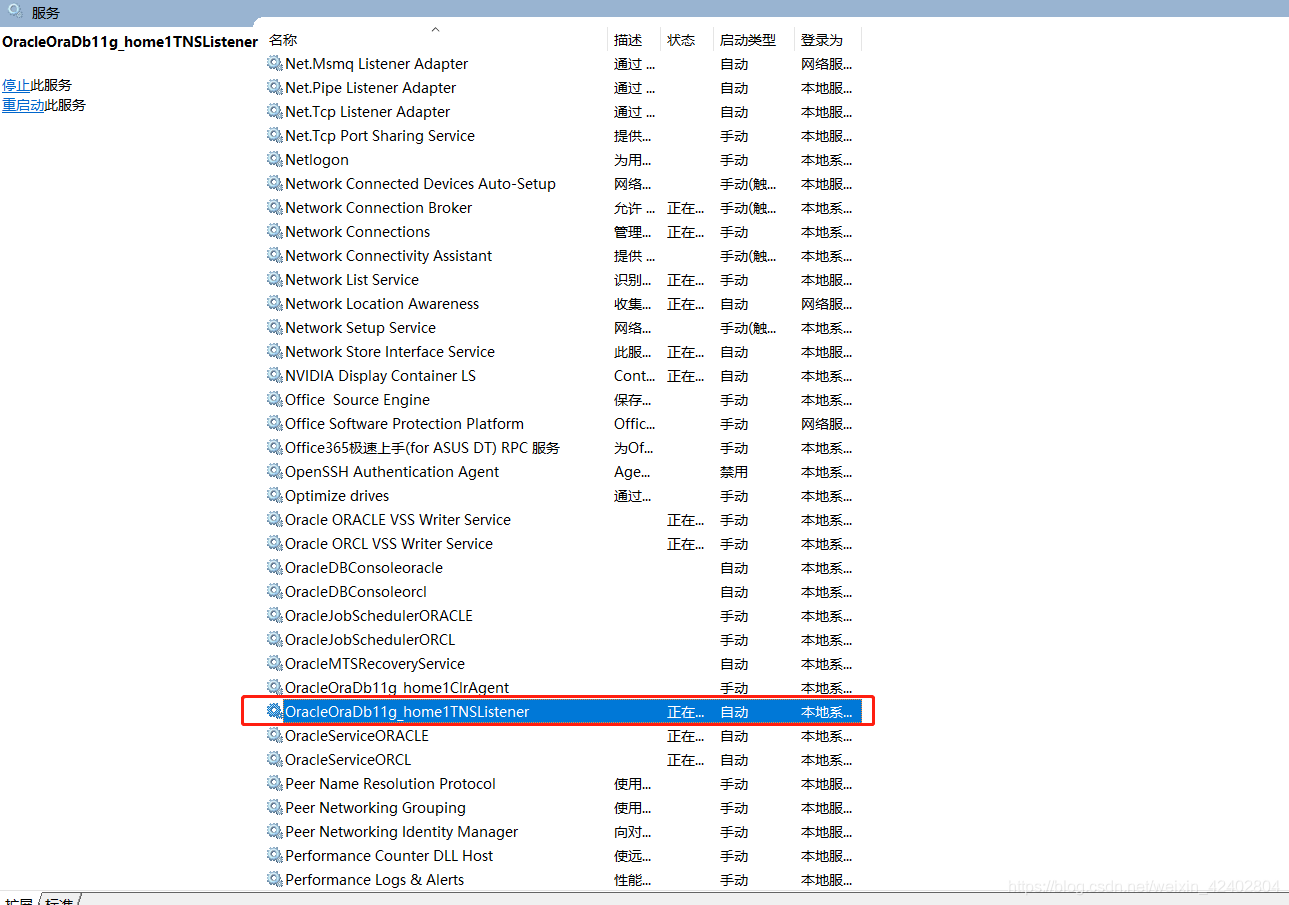
Task: Click gear icon of OracleMTSRecoveryService
Action: pyautogui.click(x=275, y=663)
